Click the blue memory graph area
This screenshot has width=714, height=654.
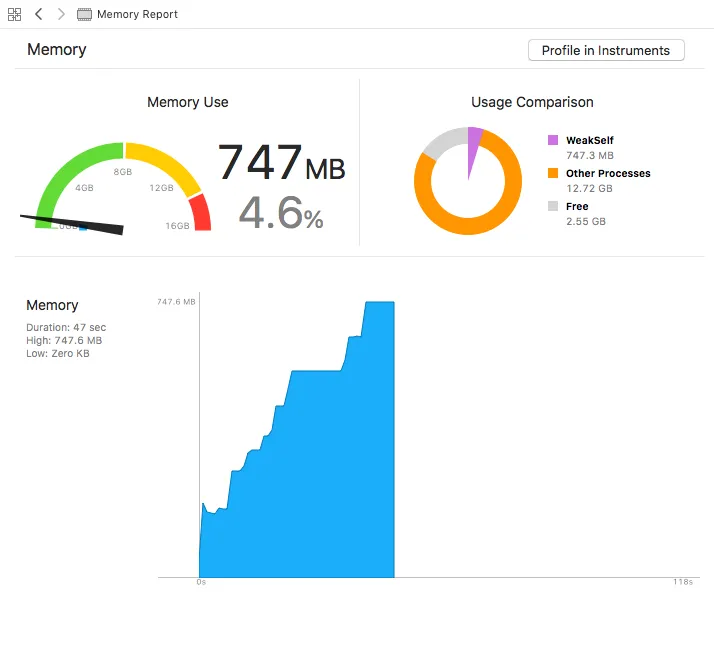[x=314, y=474]
